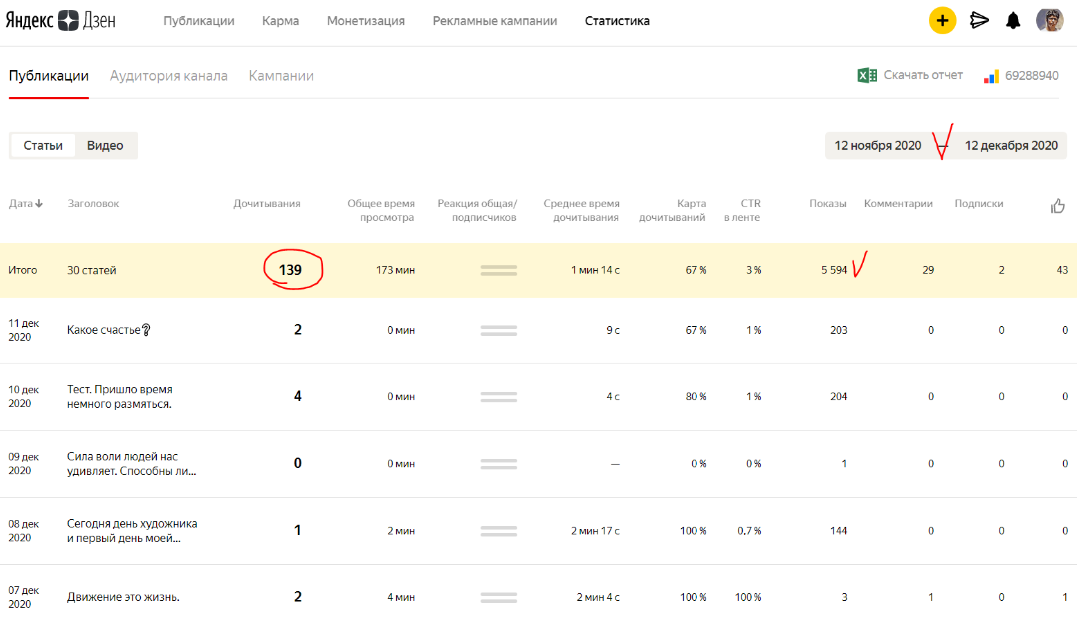Open the Монетизация menu item
The width and height of the screenshot is (1077, 621).
(x=366, y=21)
